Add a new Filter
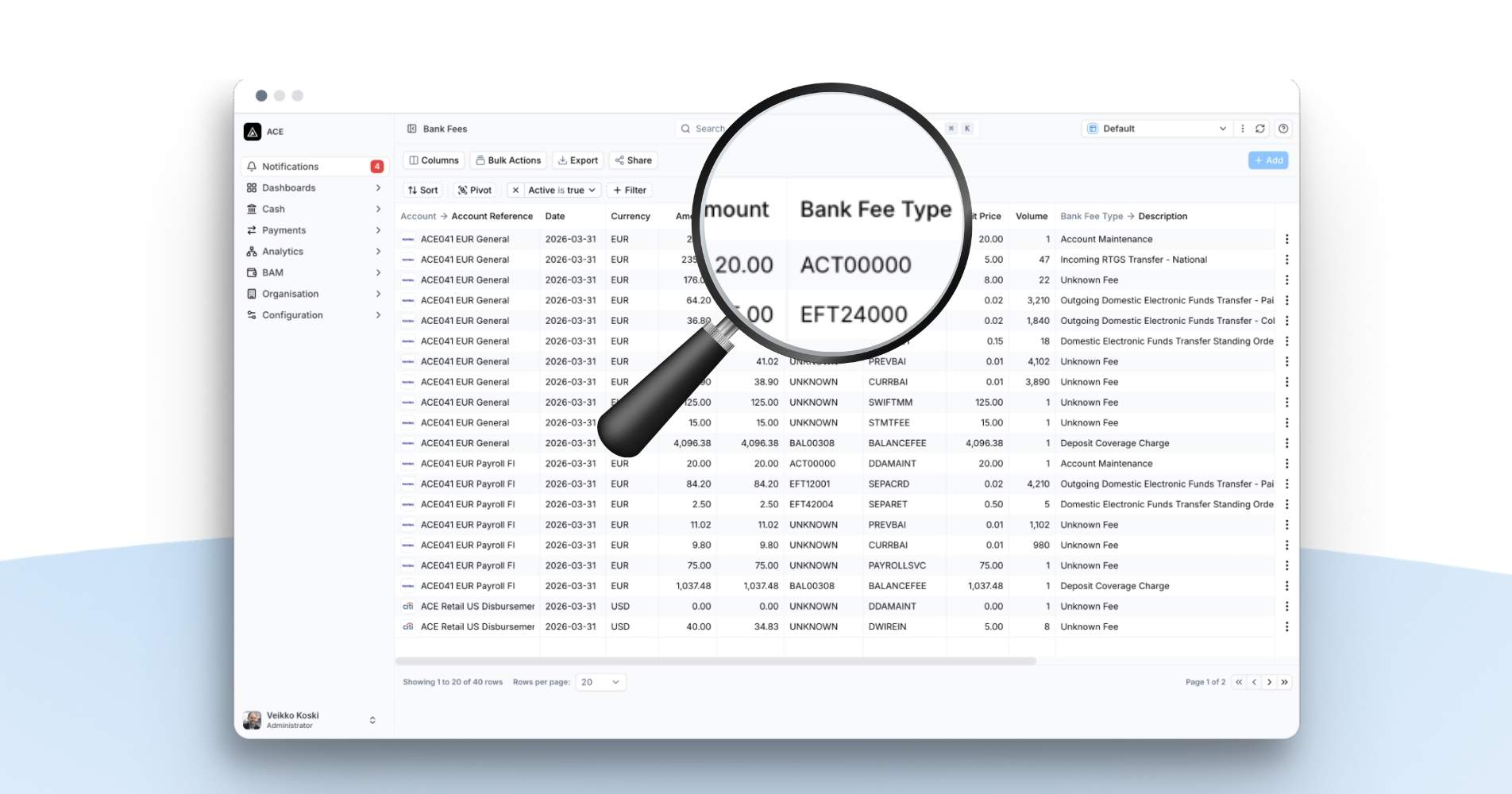Image resolution: width=1512 pixels, height=794 pixels. (x=630, y=191)
